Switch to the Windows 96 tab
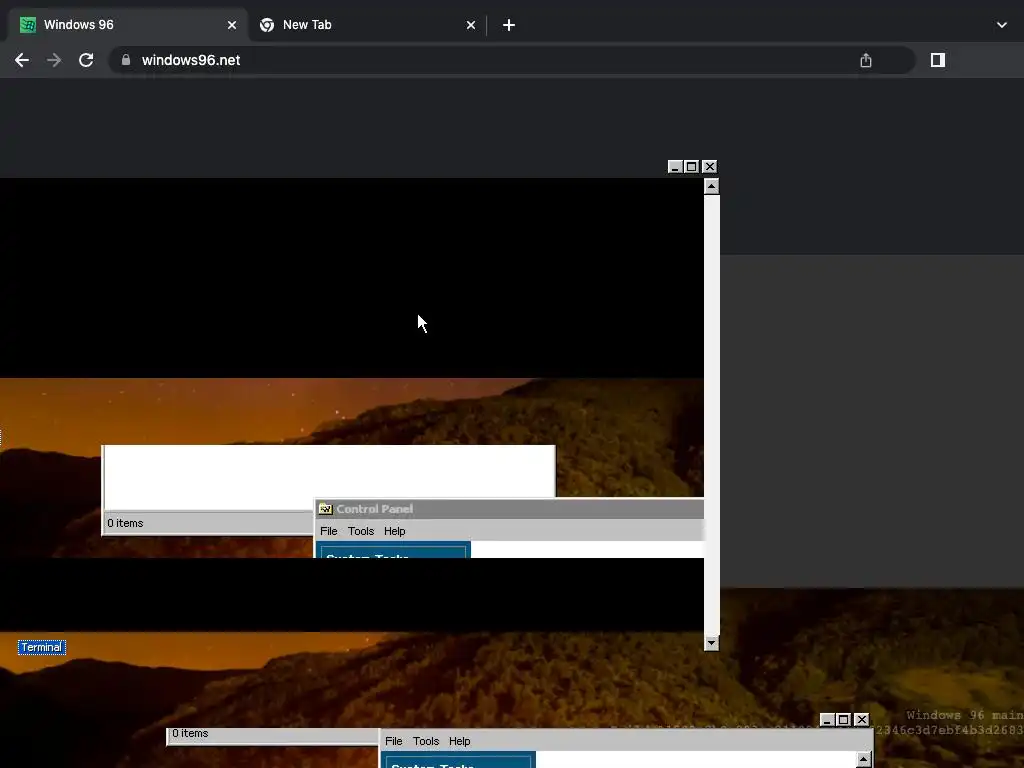The height and width of the screenshot is (768, 1024). [x=127, y=25]
